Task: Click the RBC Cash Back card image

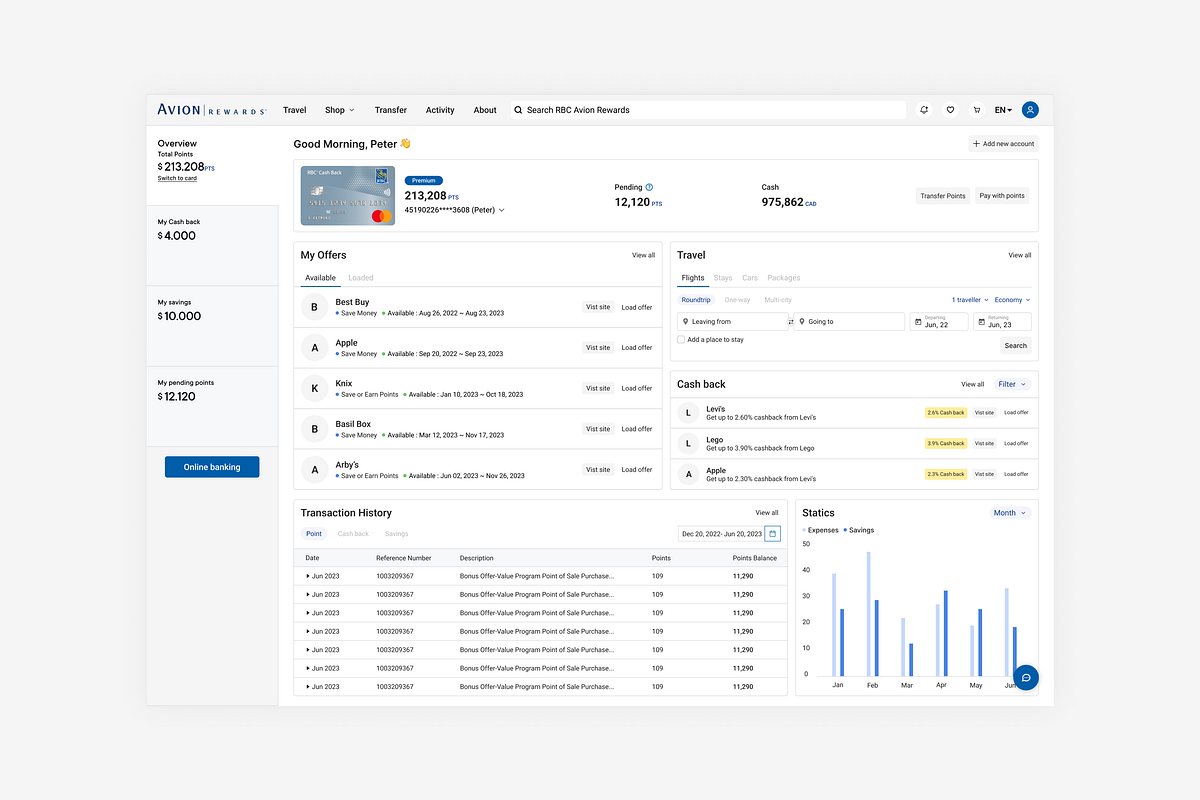Action: click(x=348, y=196)
